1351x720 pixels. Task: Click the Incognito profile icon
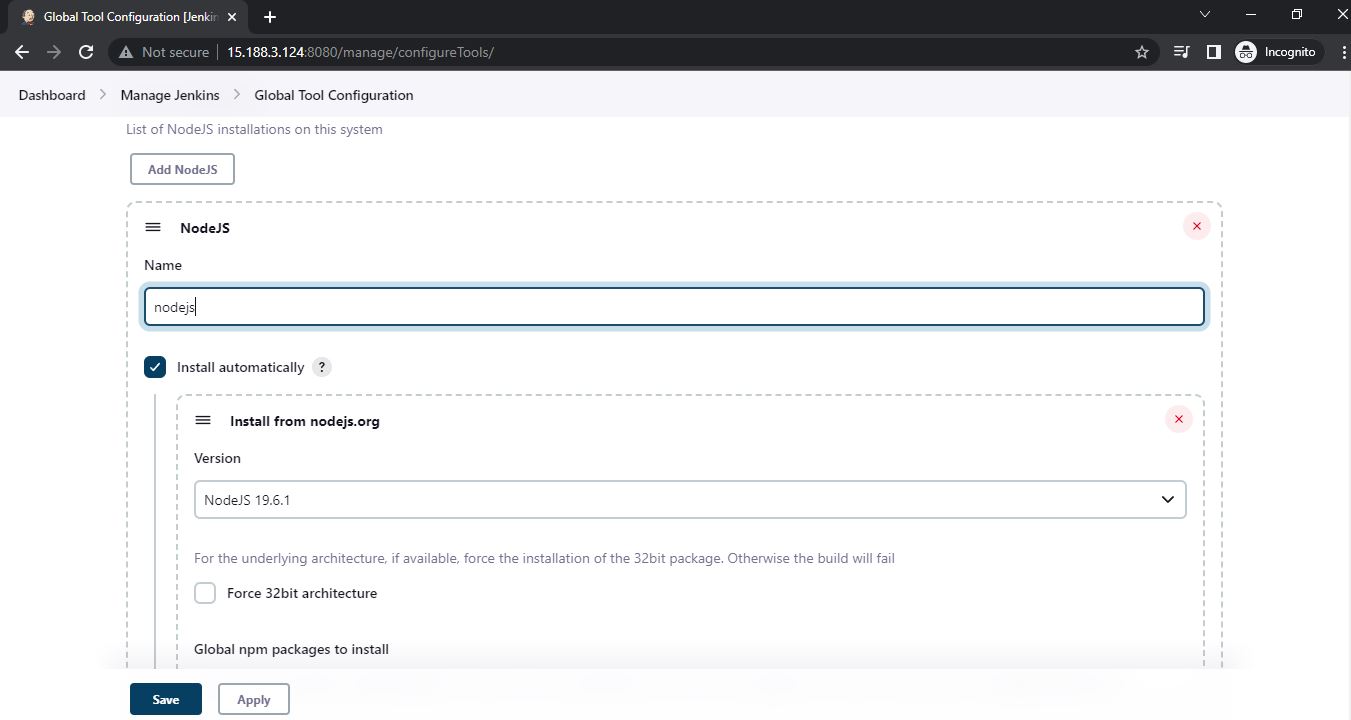tap(1245, 51)
